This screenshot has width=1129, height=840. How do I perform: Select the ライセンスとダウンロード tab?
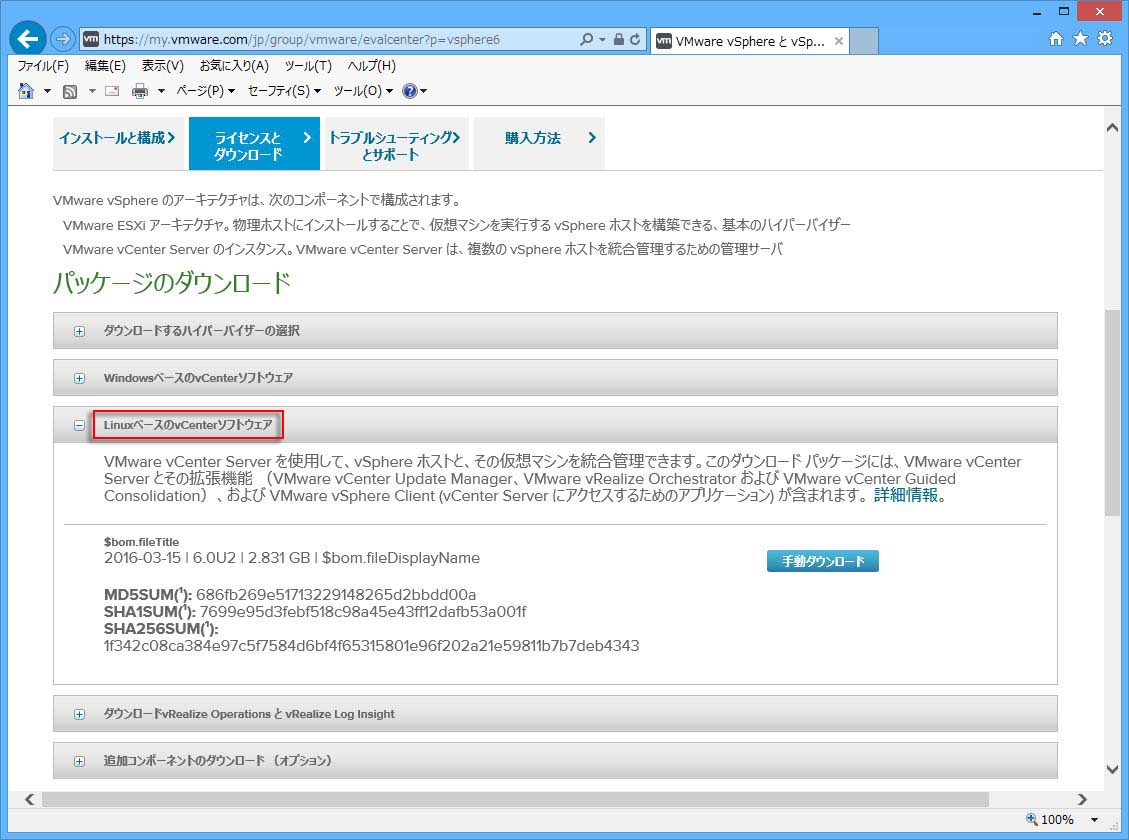[x=254, y=145]
